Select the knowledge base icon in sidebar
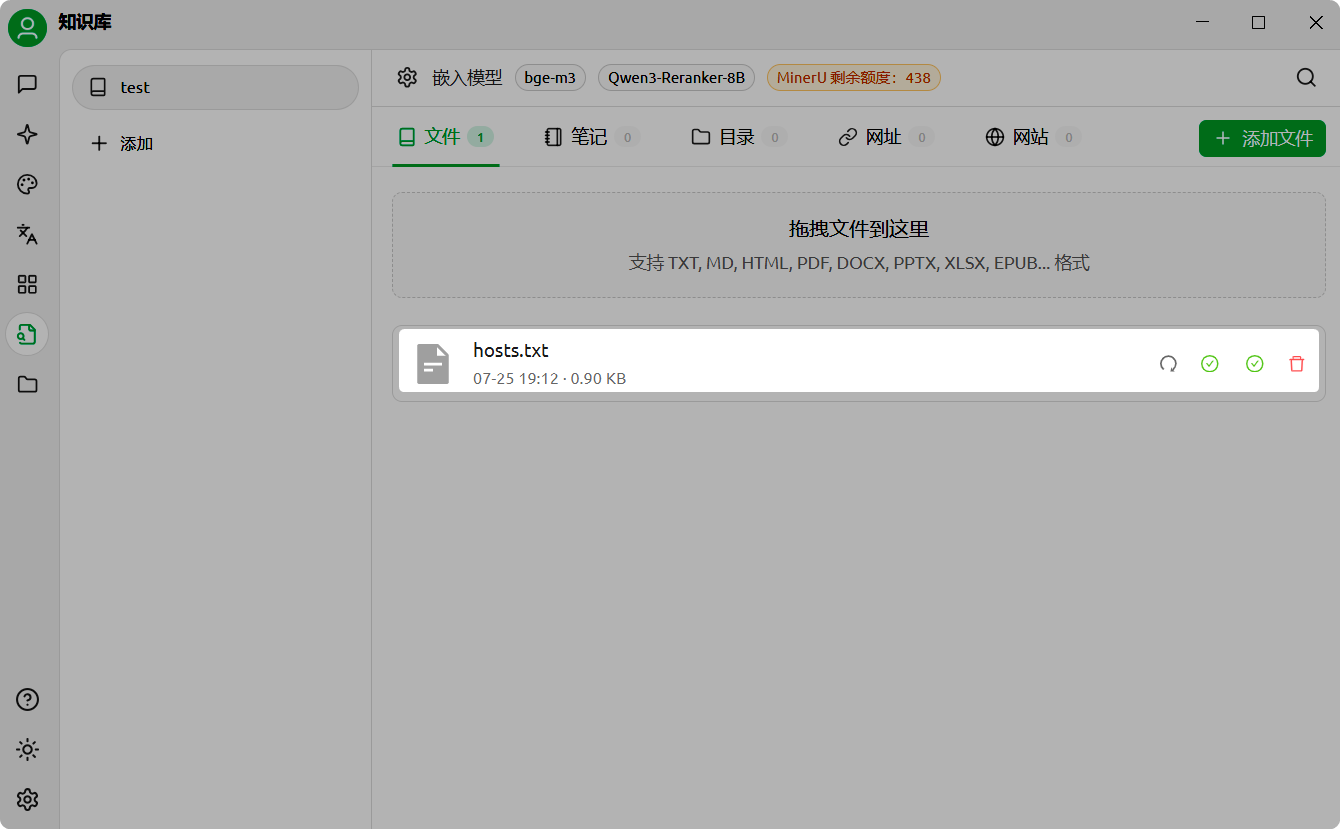Image resolution: width=1340 pixels, height=829 pixels. pos(27,334)
